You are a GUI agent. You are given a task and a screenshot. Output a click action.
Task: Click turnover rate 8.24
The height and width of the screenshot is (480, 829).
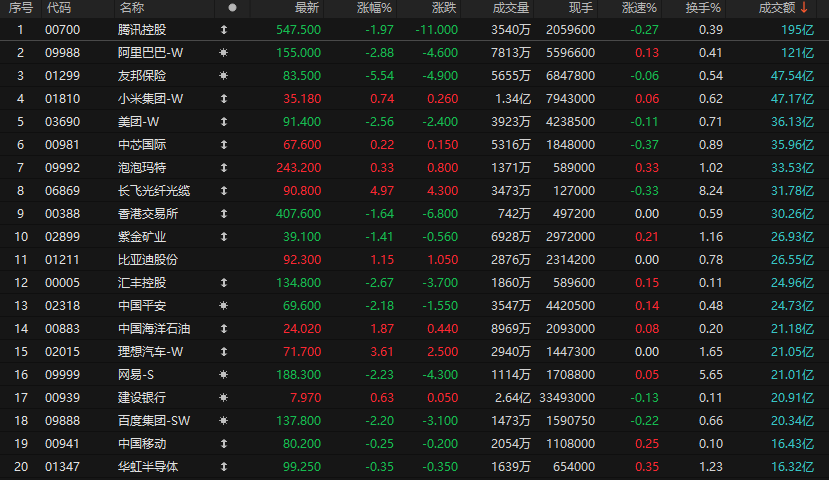point(711,191)
